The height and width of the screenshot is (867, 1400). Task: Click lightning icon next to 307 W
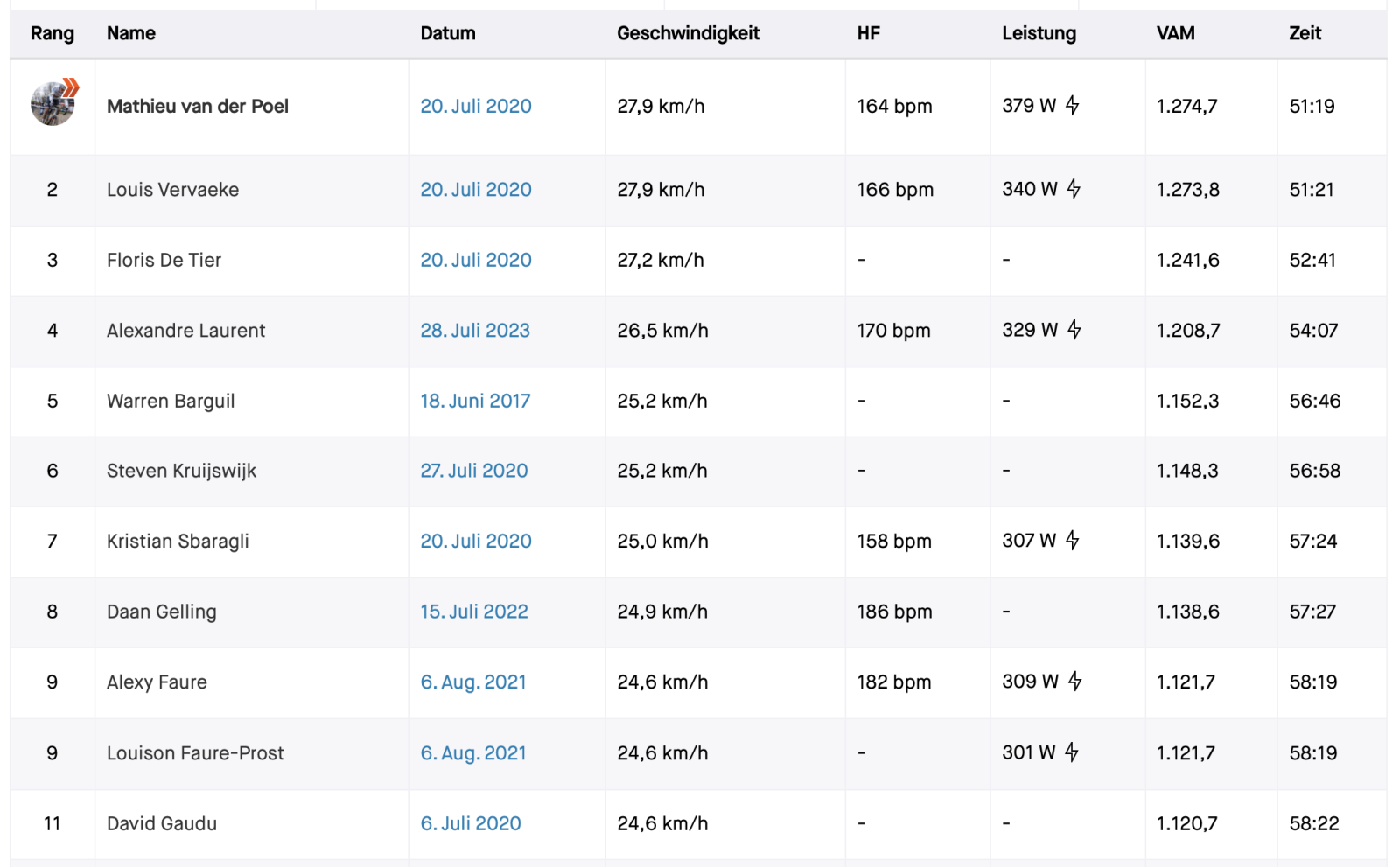pyautogui.click(x=1073, y=541)
